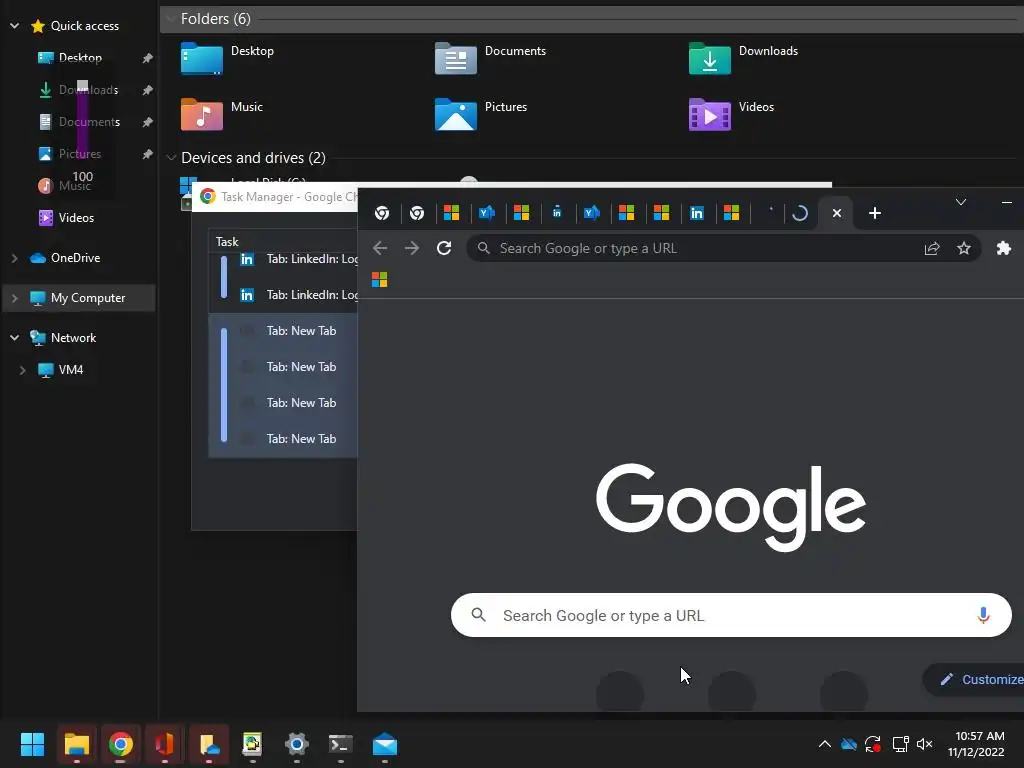Click File Explorer on the taskbar

click(x=76, y=744)
